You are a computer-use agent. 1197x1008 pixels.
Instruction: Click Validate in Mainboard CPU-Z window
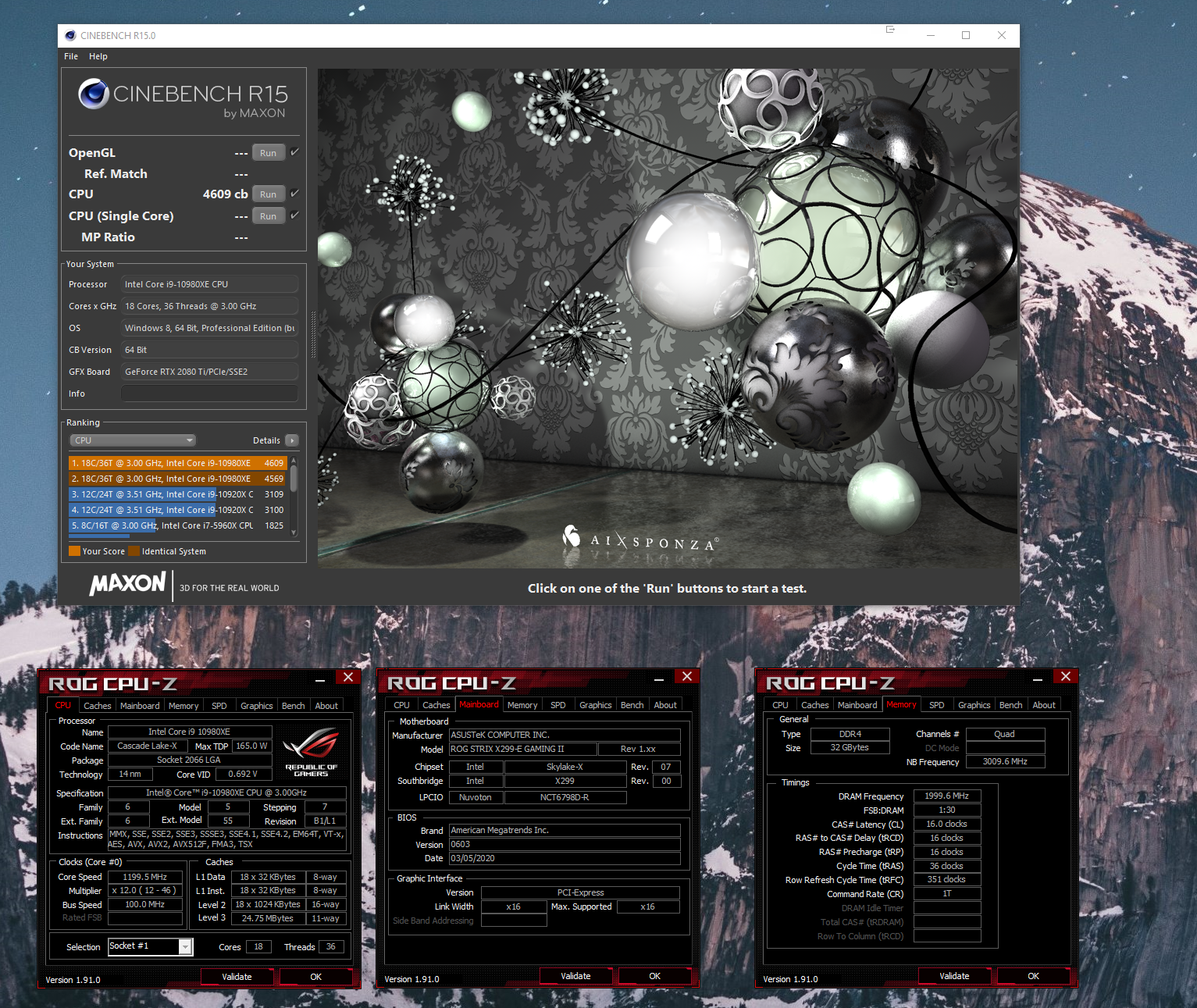(575, 976)
